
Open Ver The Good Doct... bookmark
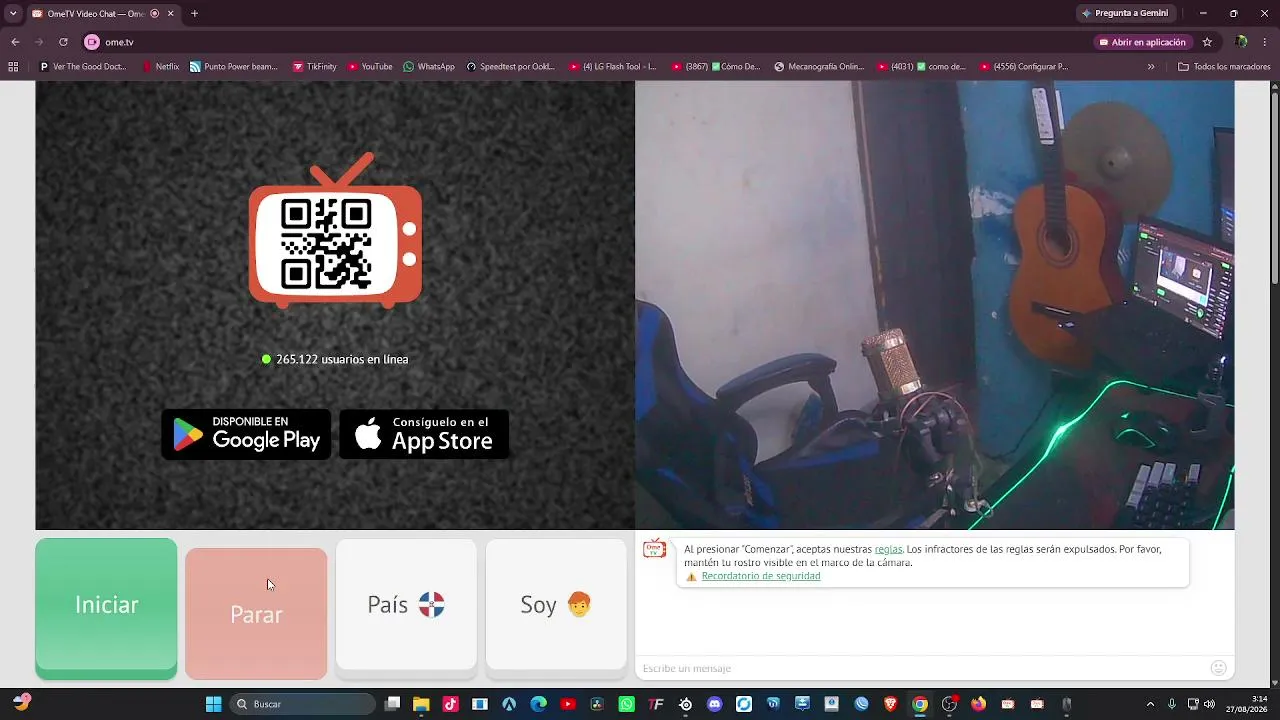83,67
